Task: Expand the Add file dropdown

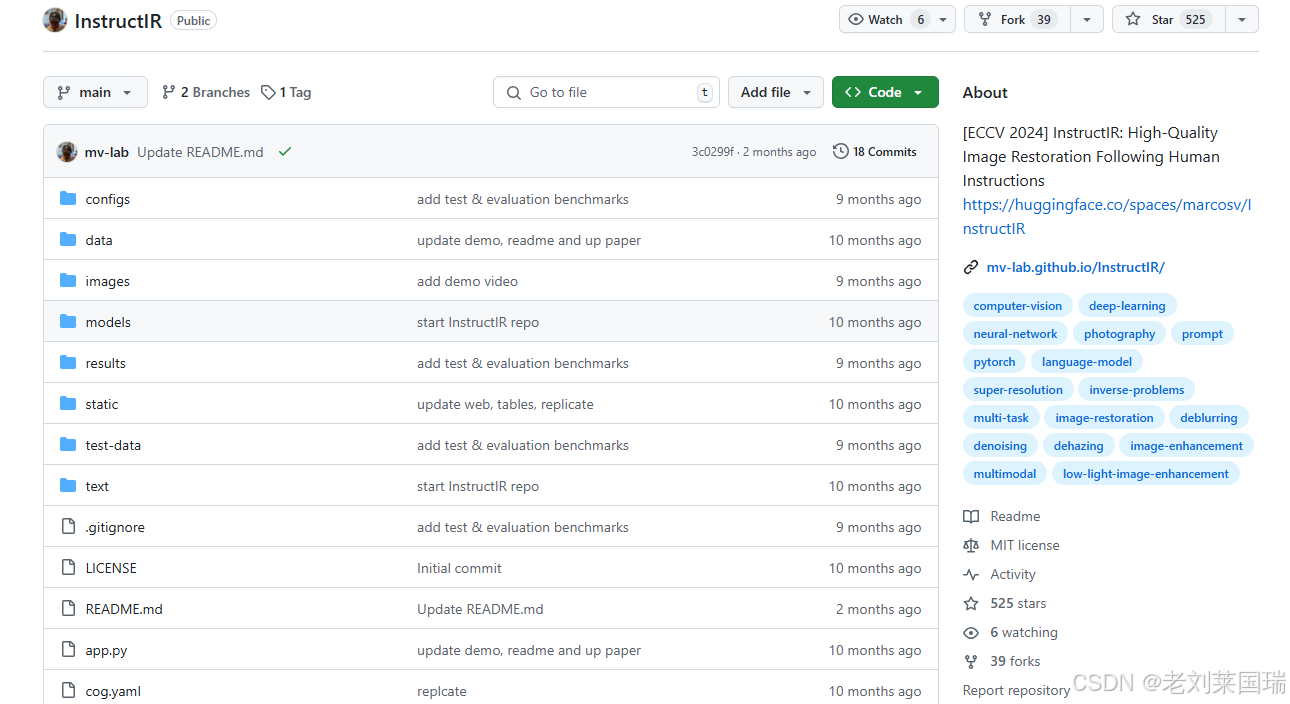Action: [x=776, y=92]
